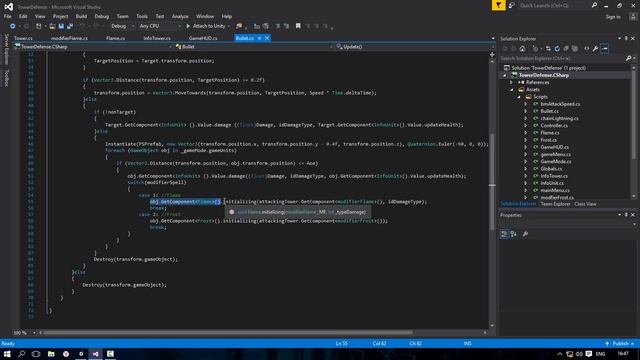Click Windows taskbar search icon

coord(22,354)
